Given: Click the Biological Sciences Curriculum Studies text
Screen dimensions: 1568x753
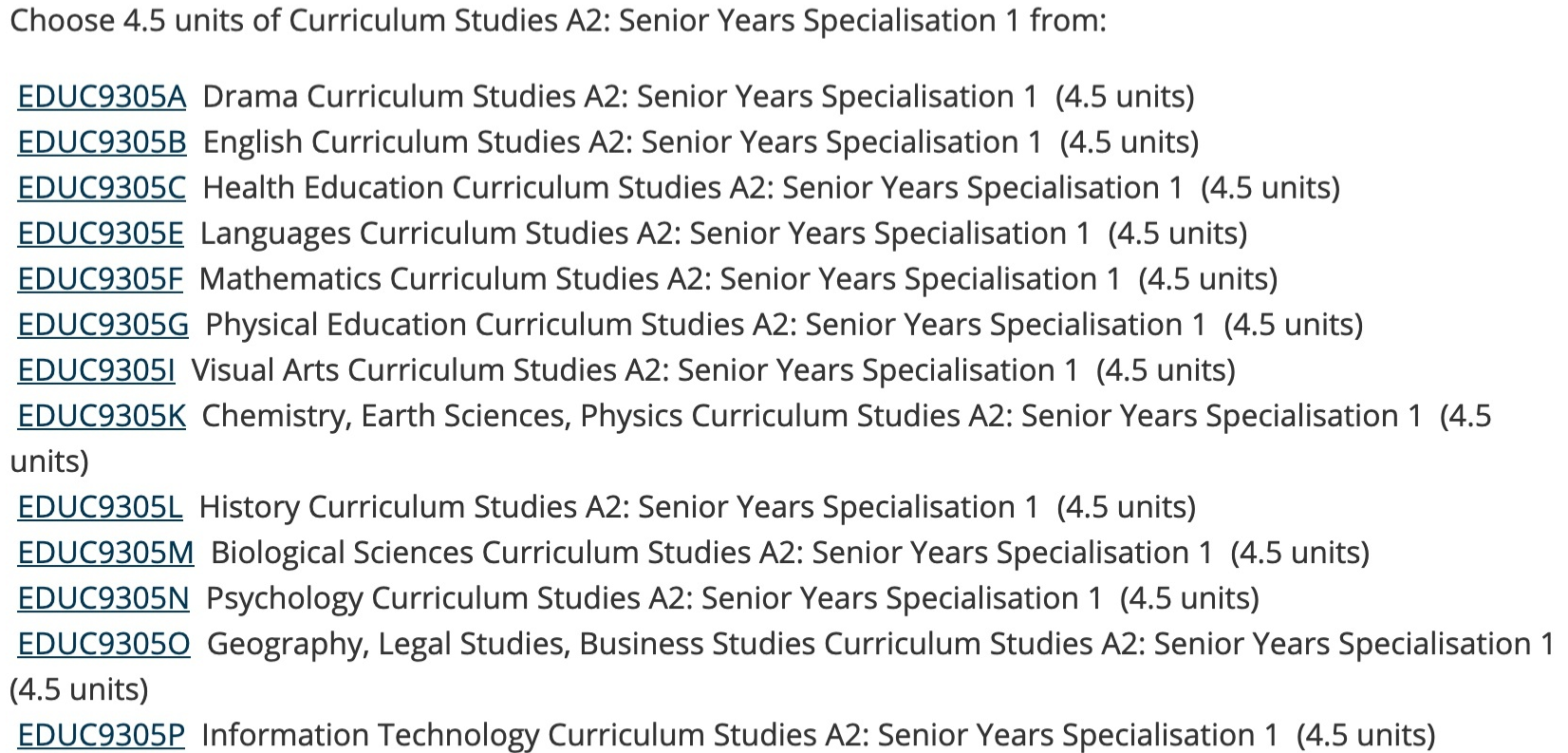Looking at the screenshot, I should pyautogui.click(x=711, y=553).
